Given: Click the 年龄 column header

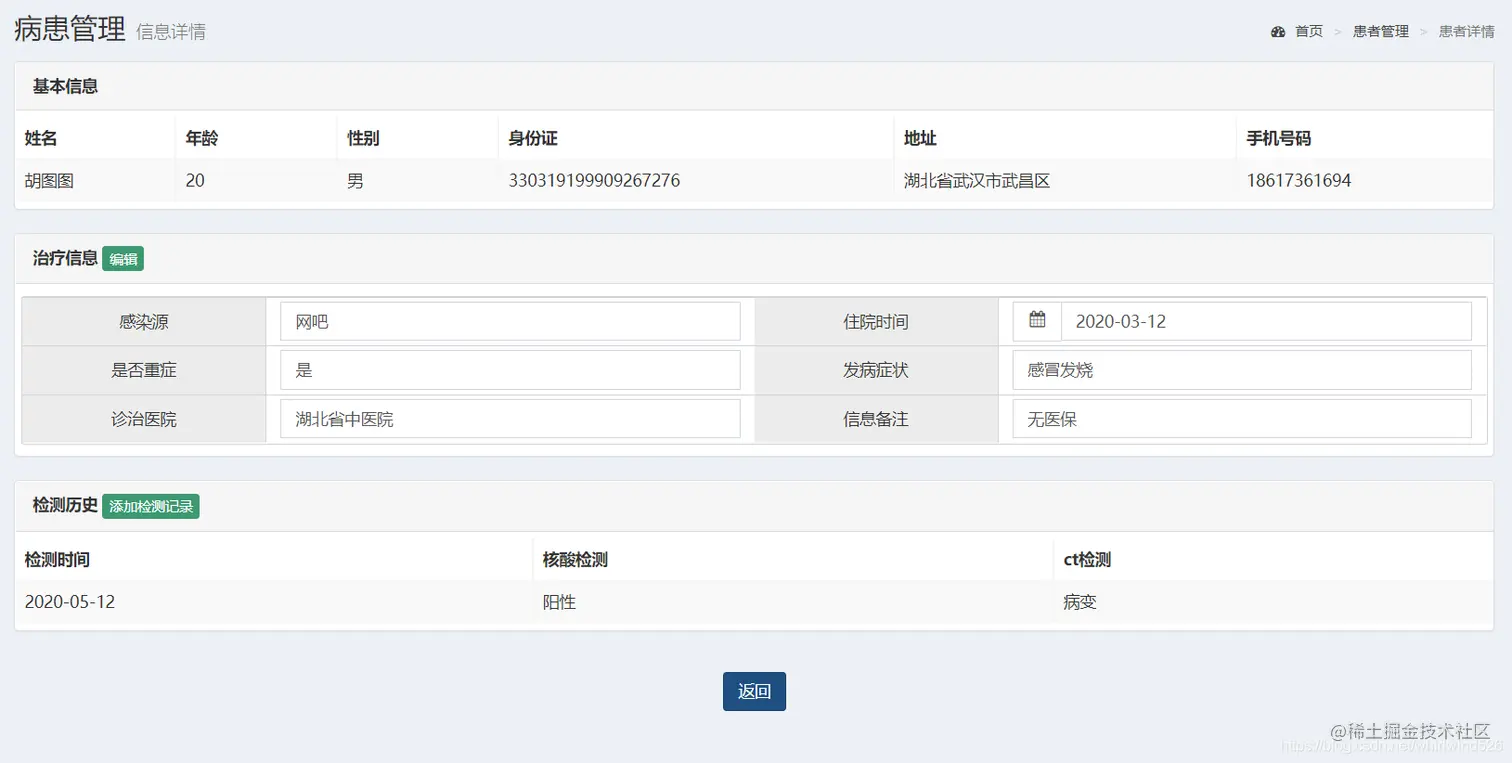Looking at the screenshot, I should [202, 138].
